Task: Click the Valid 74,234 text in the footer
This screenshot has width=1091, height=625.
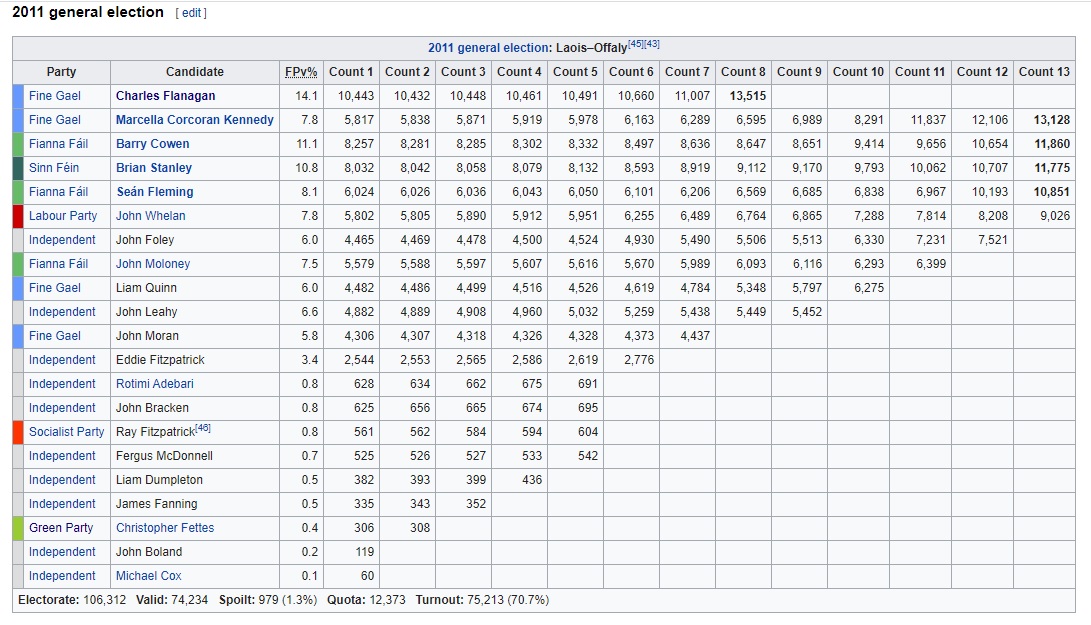Action: pyautogui.click(x=172, y=600)
